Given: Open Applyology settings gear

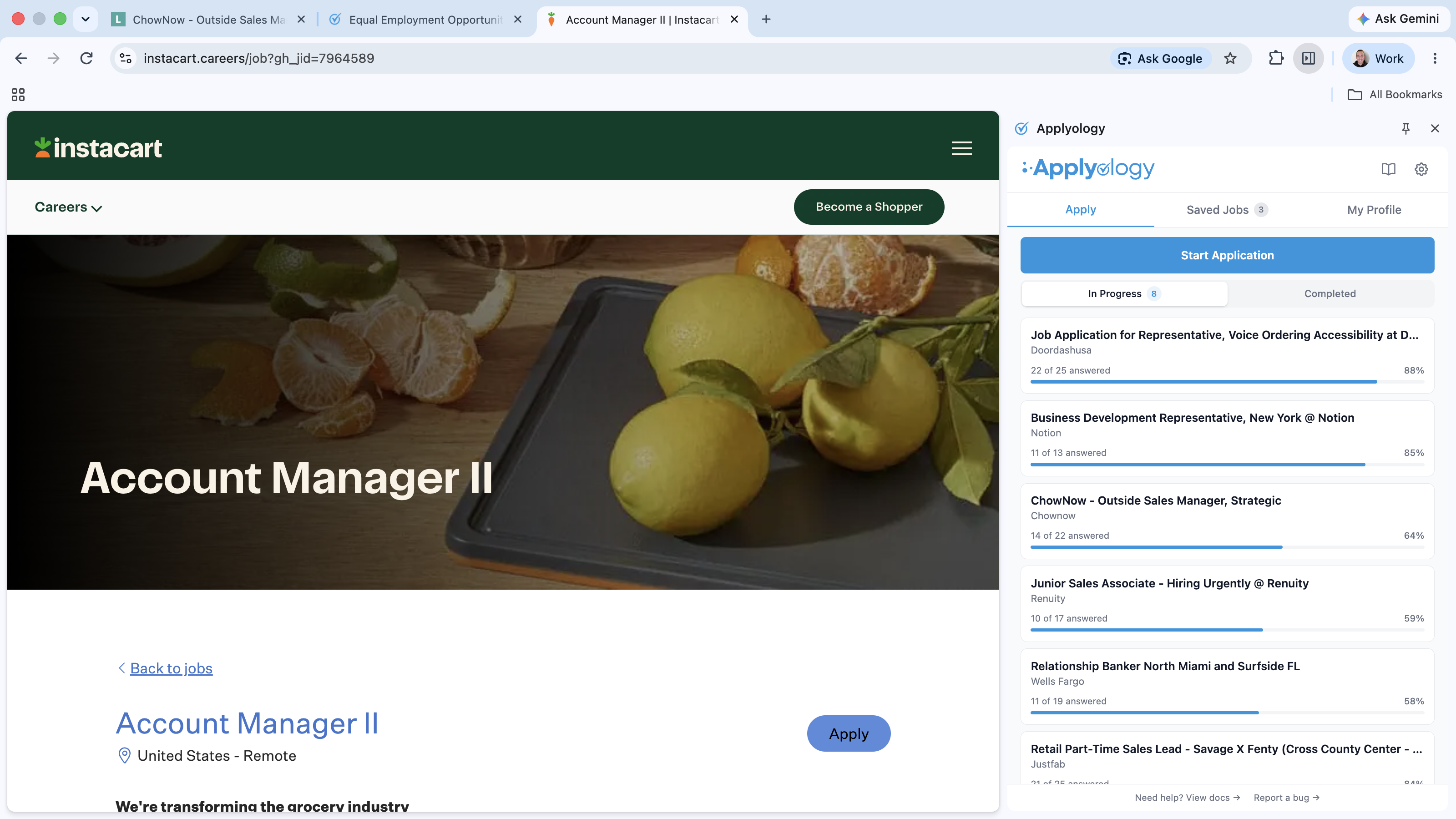Looking at the screenshot, I should coord(1421,169).
